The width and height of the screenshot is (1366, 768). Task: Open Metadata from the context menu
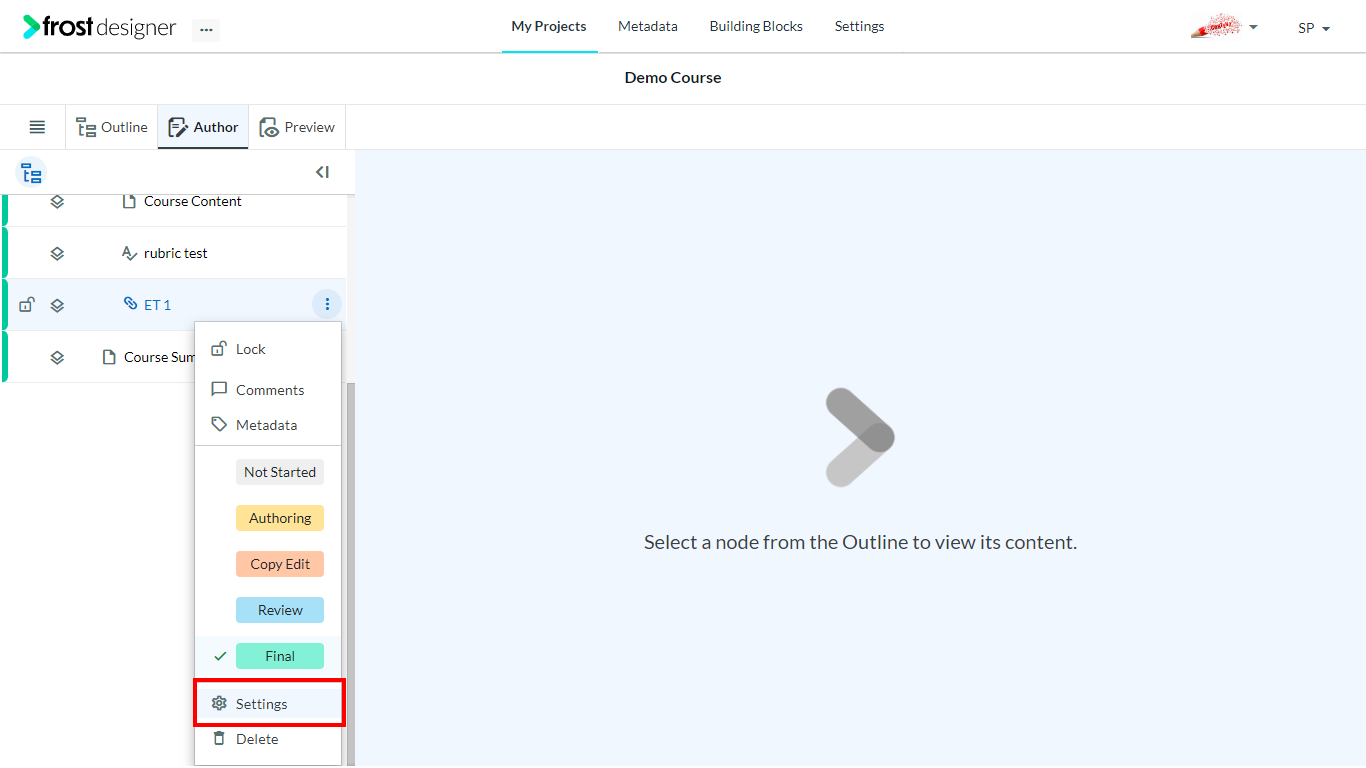(268, 425)
